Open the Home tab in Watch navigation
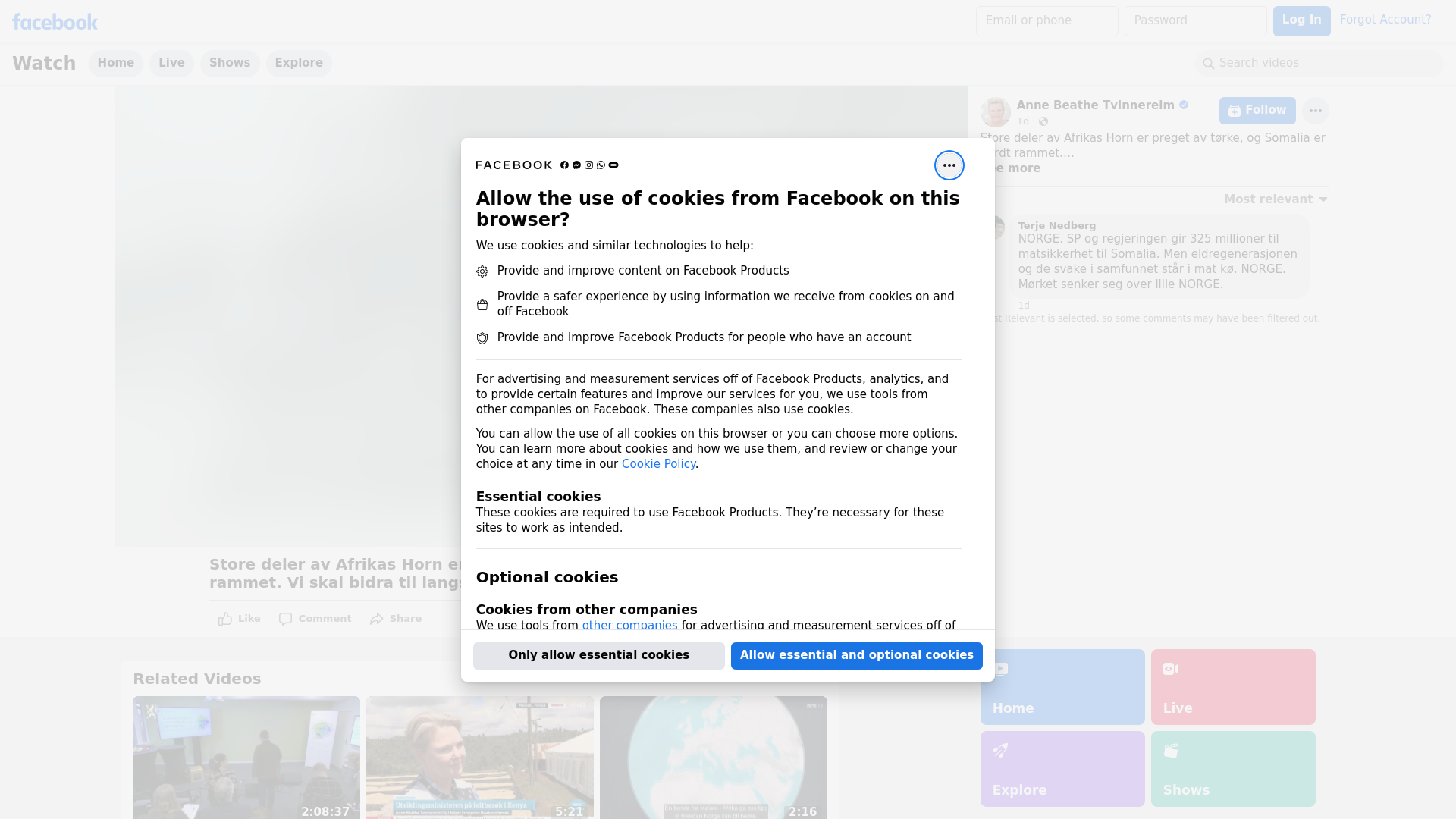Image resolution: width=1456 pixels, height=819 pixels. 115,64
